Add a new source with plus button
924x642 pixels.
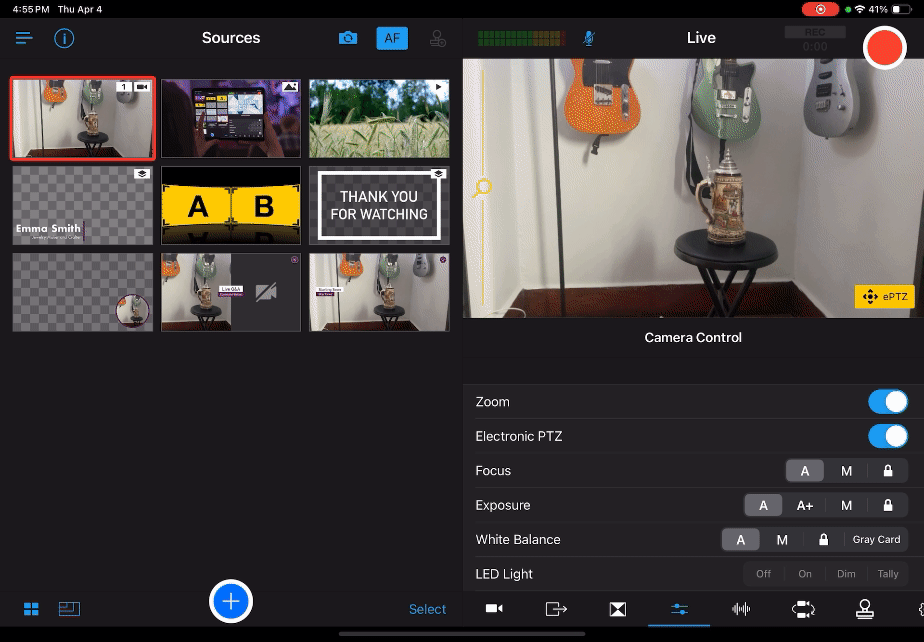pyautogui.click(x=231, y=601)
